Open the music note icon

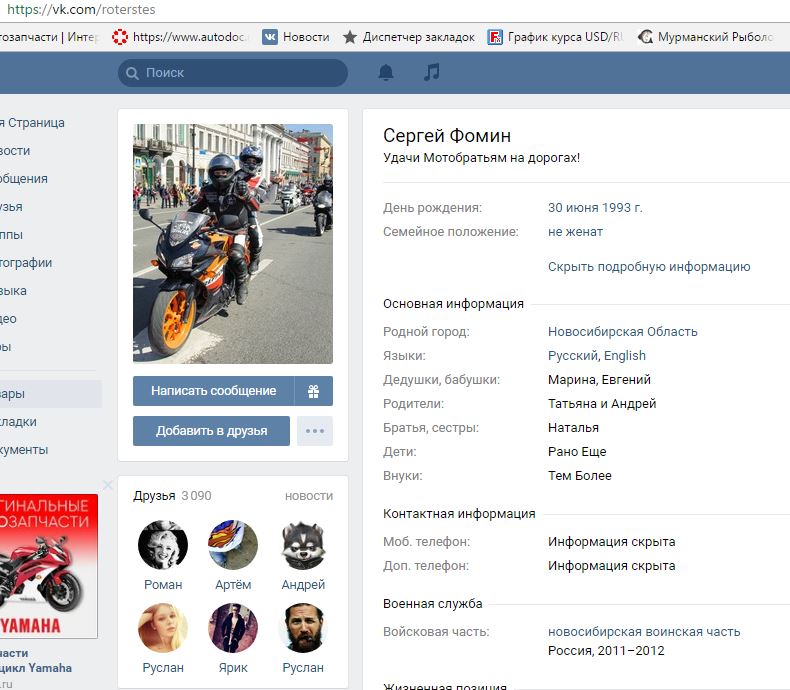(x=431, y=72)
